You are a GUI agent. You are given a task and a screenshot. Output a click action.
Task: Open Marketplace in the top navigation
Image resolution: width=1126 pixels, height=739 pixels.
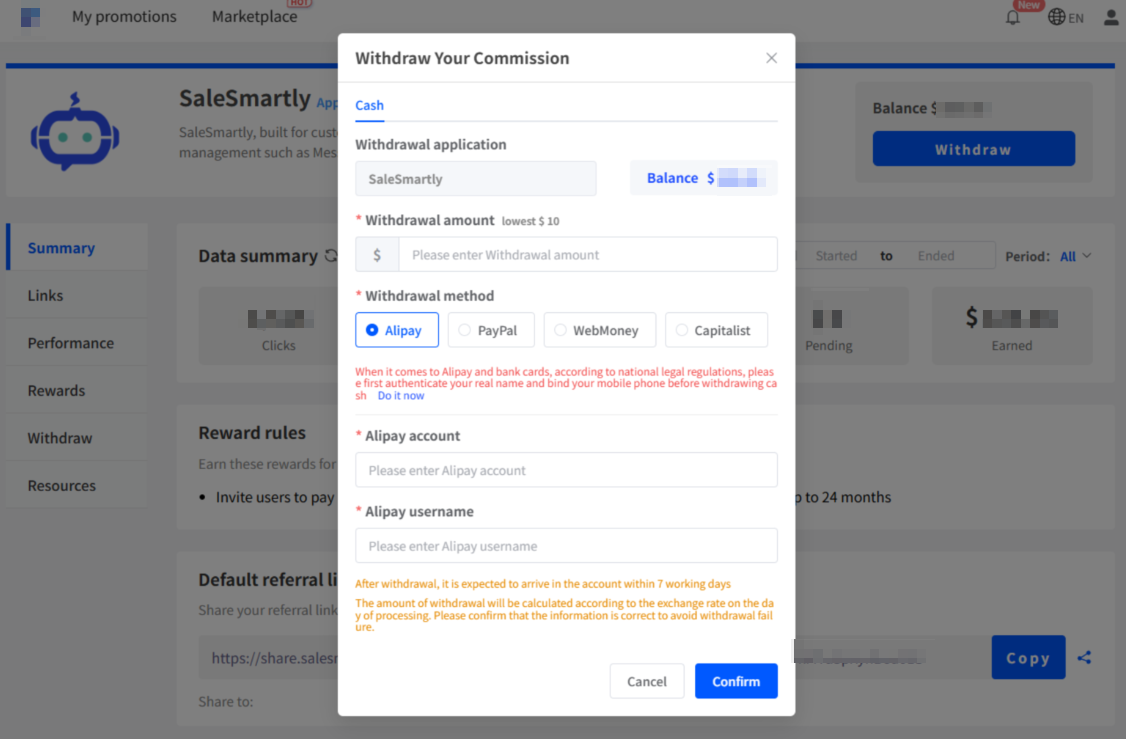[254, 17]
